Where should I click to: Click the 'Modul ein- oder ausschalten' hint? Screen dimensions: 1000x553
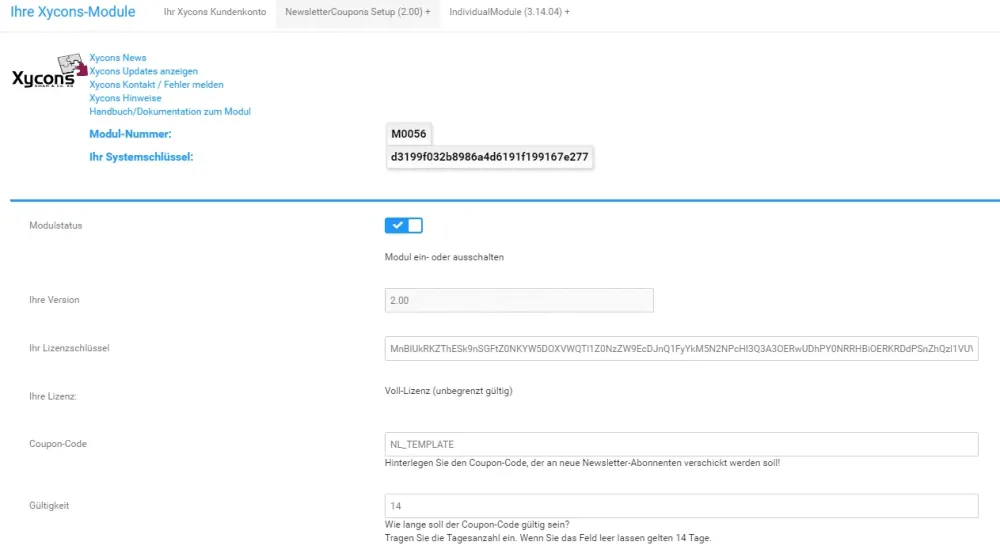pyautogui.click(x=444, y=257)
